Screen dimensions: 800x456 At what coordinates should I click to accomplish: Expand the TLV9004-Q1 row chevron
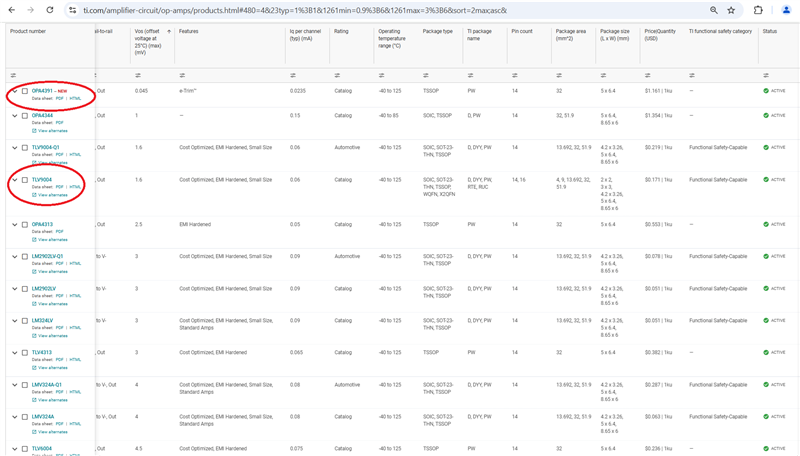(15, 148)
